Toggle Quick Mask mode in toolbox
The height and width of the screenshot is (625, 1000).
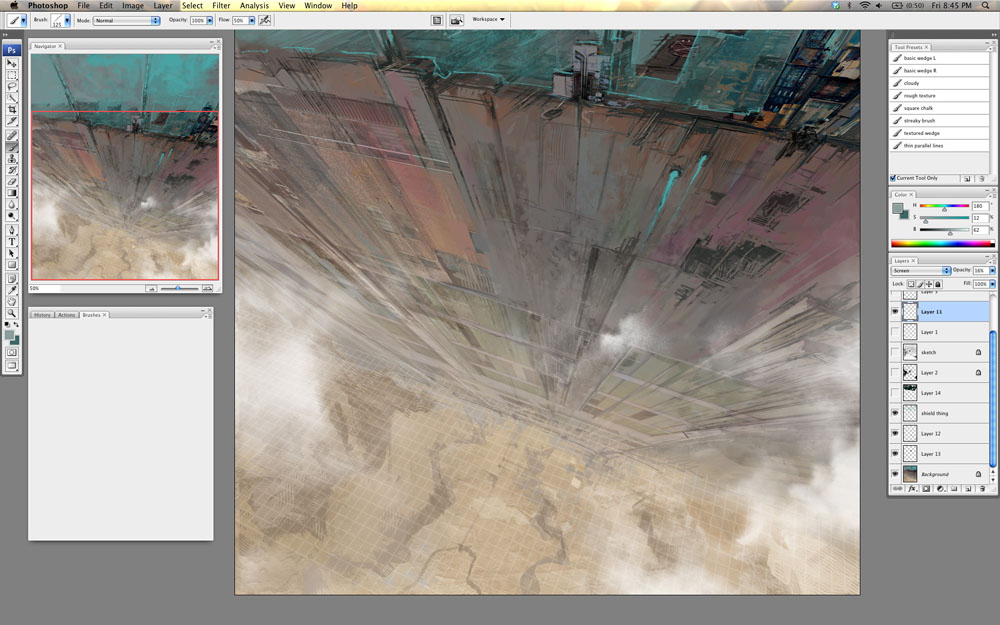tap(11, 352)
